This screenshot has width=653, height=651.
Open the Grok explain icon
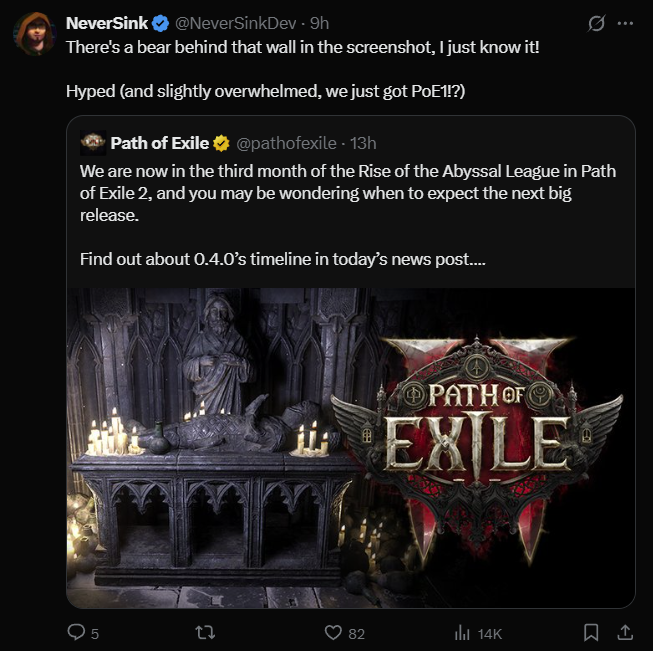(596, 23)
